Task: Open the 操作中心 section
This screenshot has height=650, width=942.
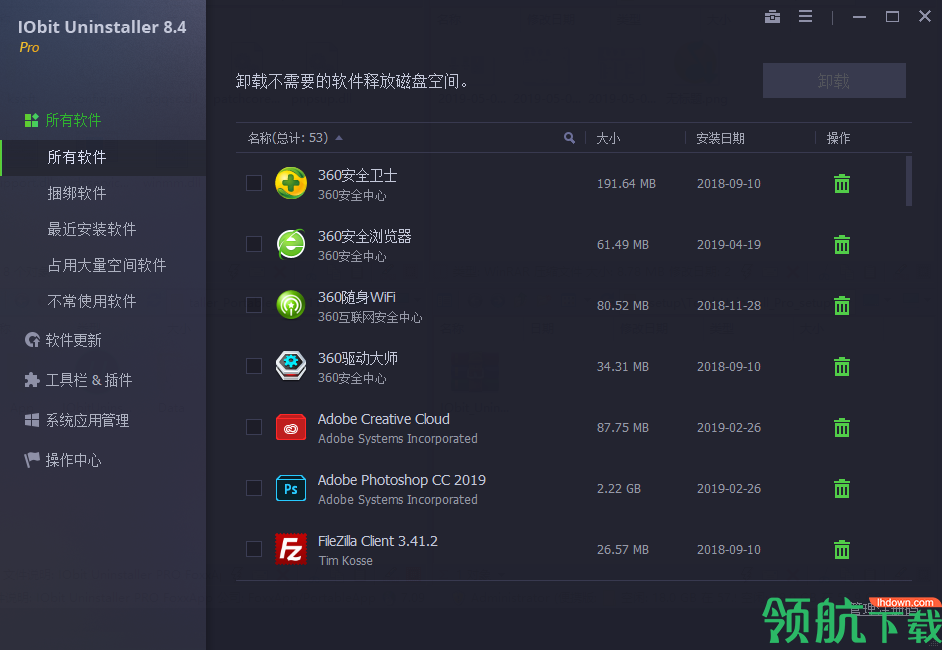Action: (x=73, y=461)
